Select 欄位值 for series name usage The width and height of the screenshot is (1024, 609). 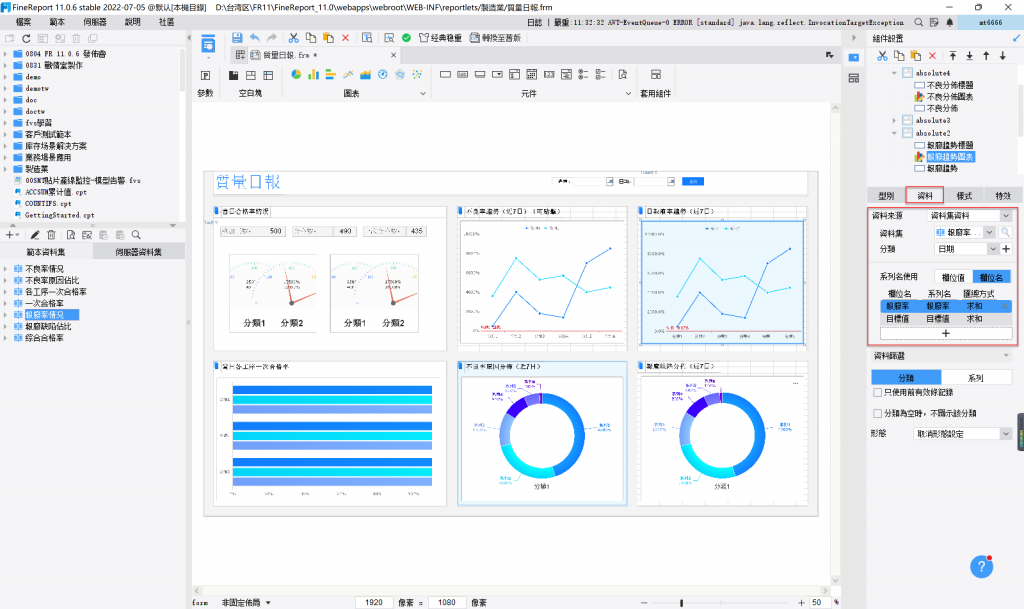tap(953, 277)
